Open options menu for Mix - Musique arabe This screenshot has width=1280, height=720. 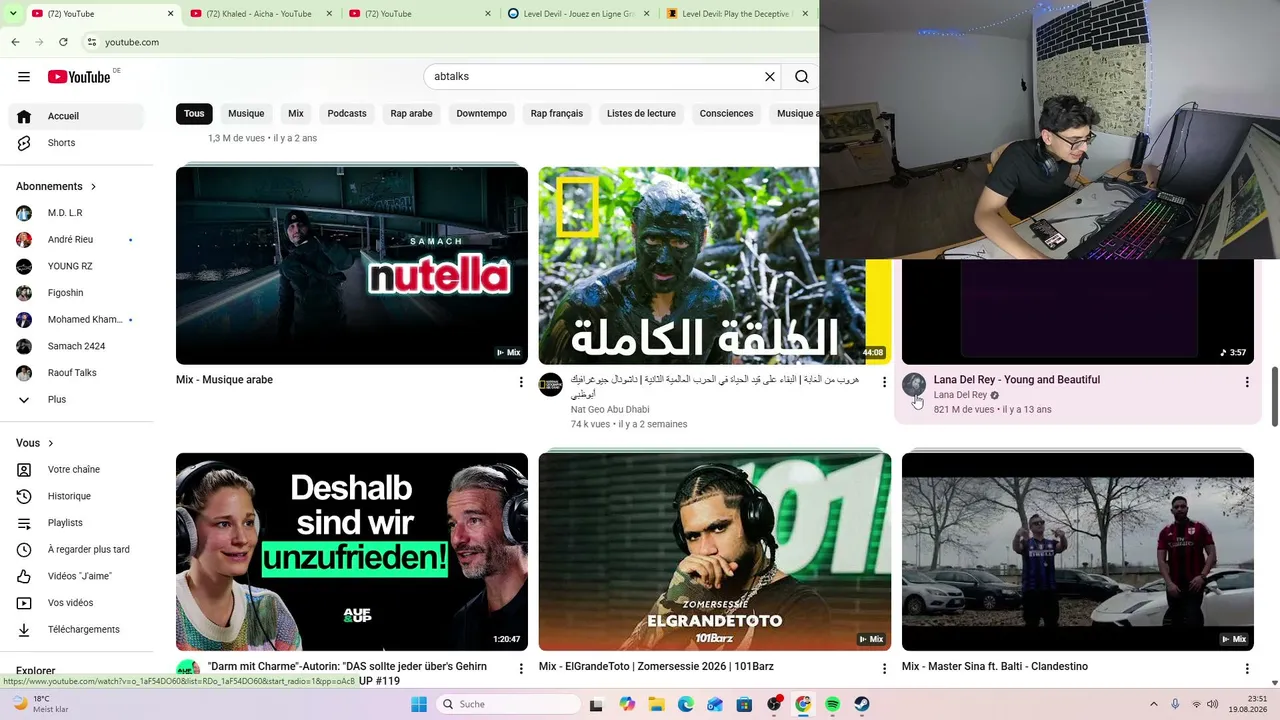pyautogui.click(x=521, y=382)
